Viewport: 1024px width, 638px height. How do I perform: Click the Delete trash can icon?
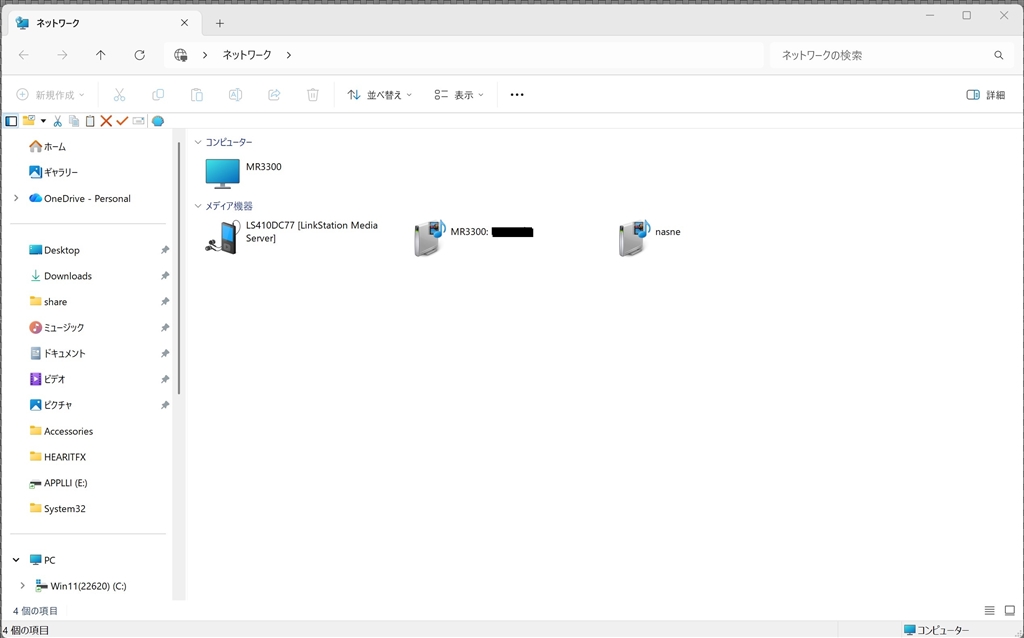[x=313, y=95]
